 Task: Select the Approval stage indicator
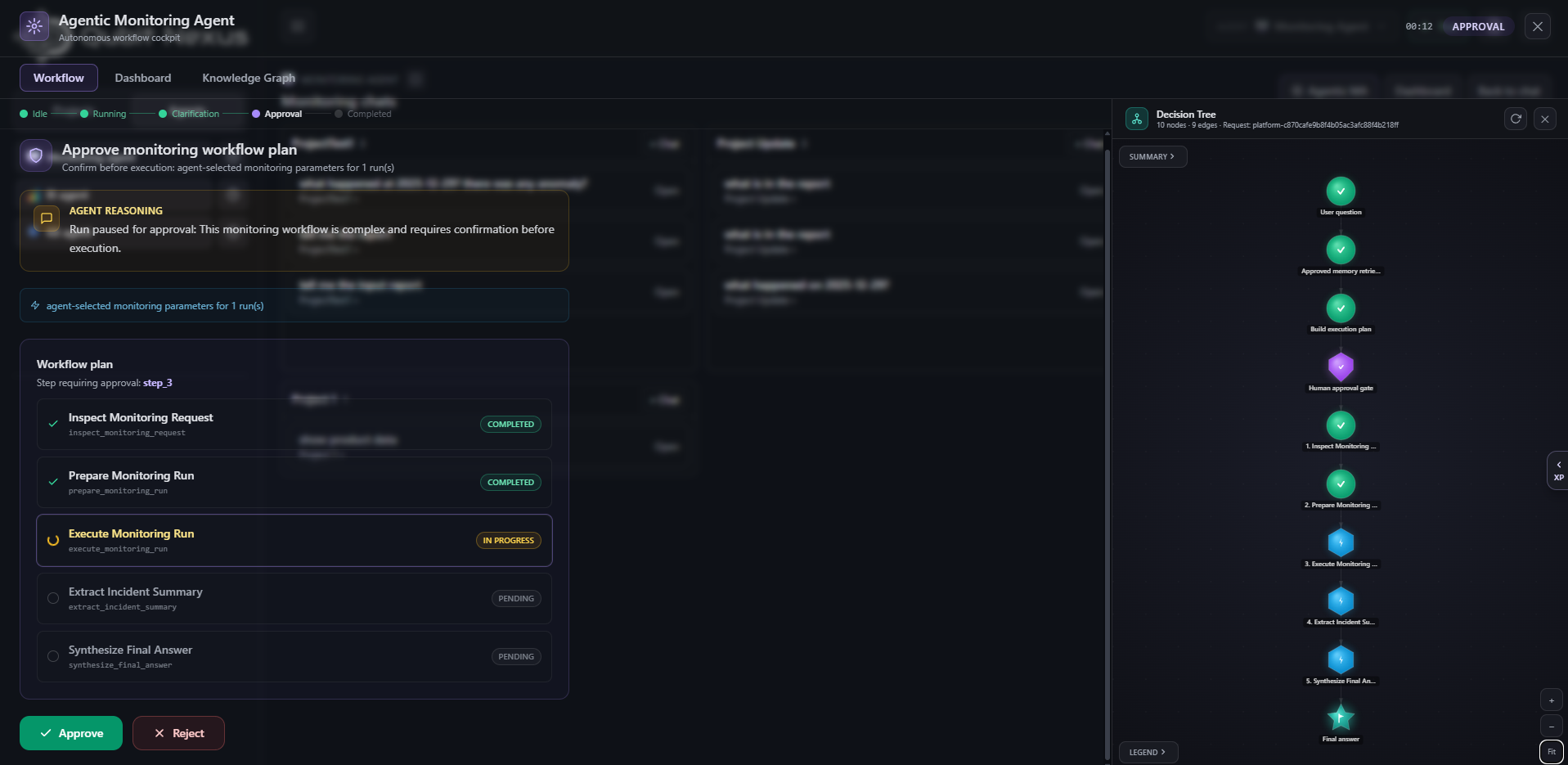pyautogui.click(x=277, y=114)
